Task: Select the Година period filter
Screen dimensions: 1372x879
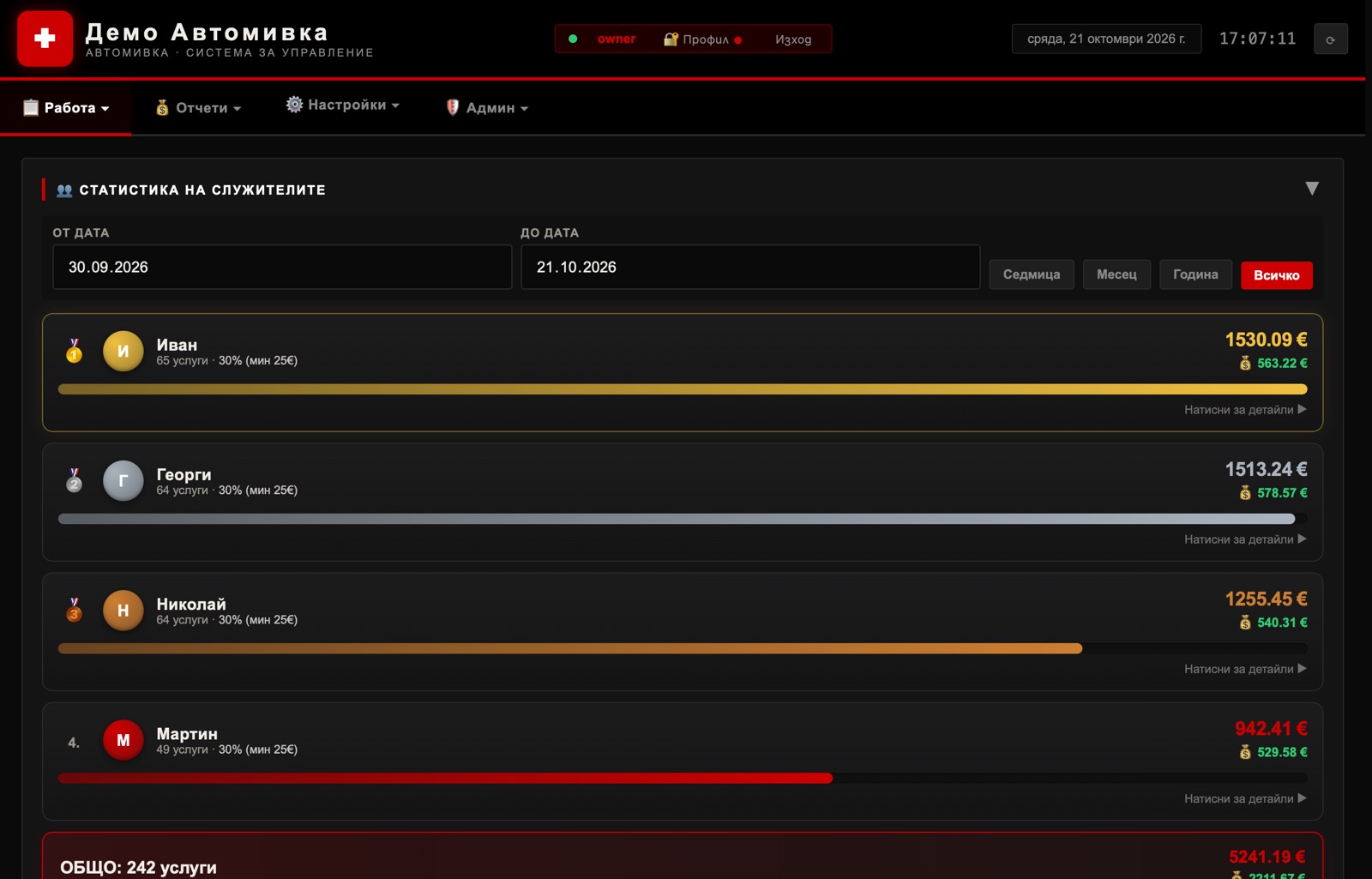Action: 1195,274
